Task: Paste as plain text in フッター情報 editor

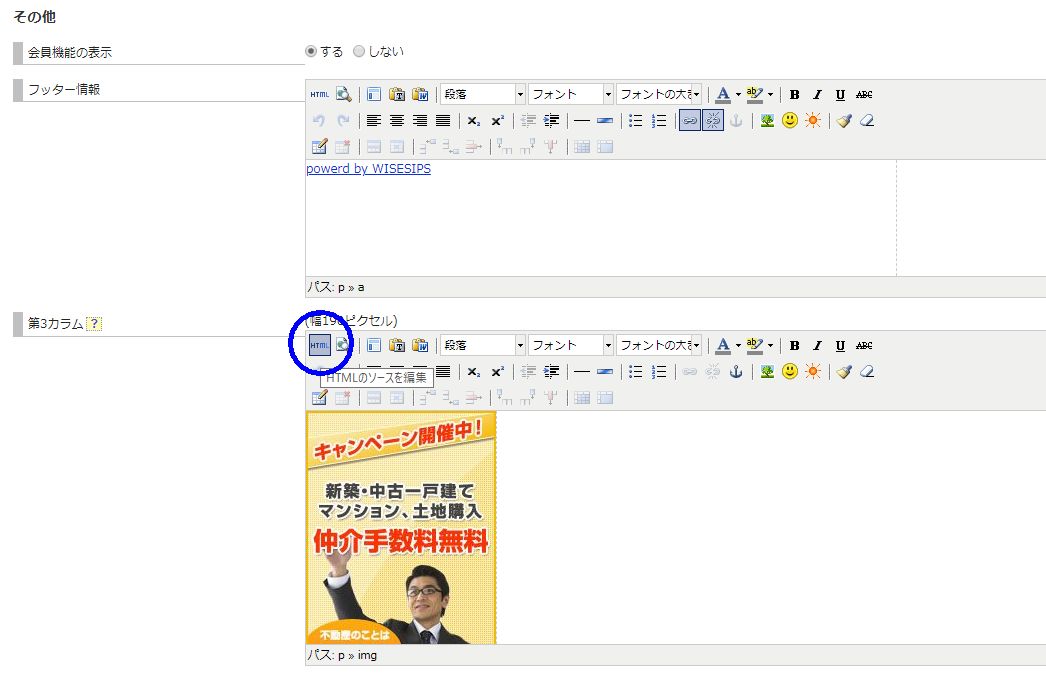Action: (397, 95)
